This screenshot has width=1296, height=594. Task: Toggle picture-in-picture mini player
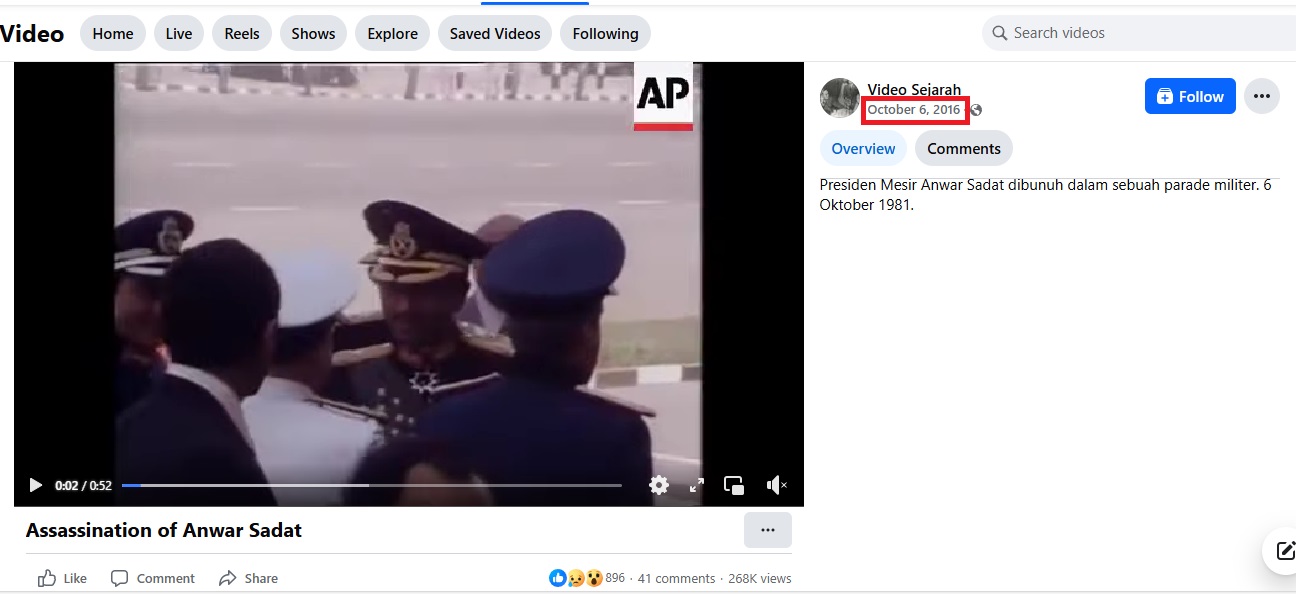click(x=734, y=485)
